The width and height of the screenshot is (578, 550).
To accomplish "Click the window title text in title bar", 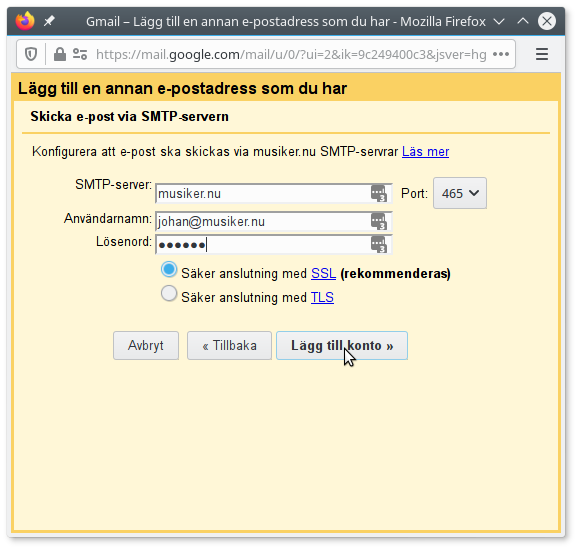I will point(286,21).
